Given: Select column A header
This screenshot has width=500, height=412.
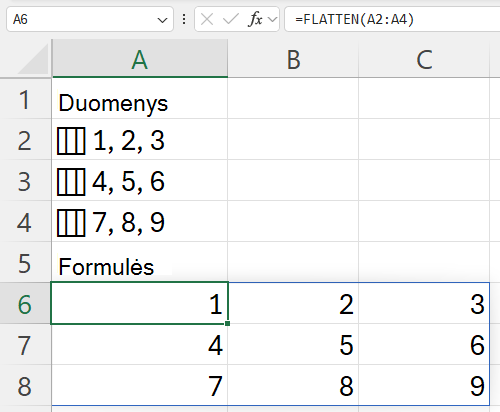Looking at the screenshot, I should [140, 59].
